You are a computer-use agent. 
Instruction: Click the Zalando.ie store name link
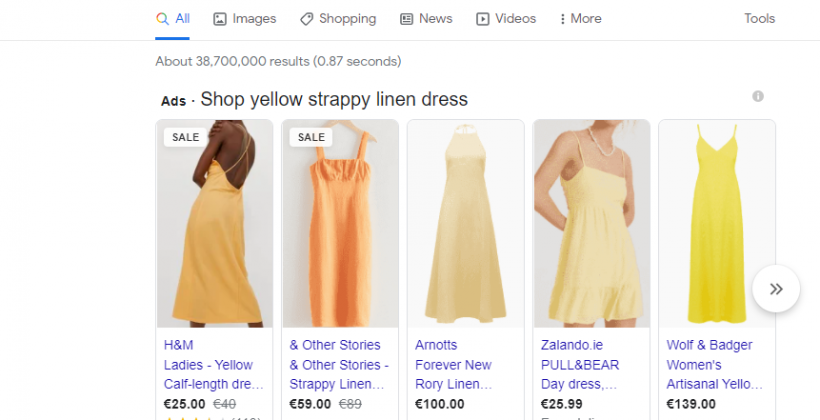(572, 345)
